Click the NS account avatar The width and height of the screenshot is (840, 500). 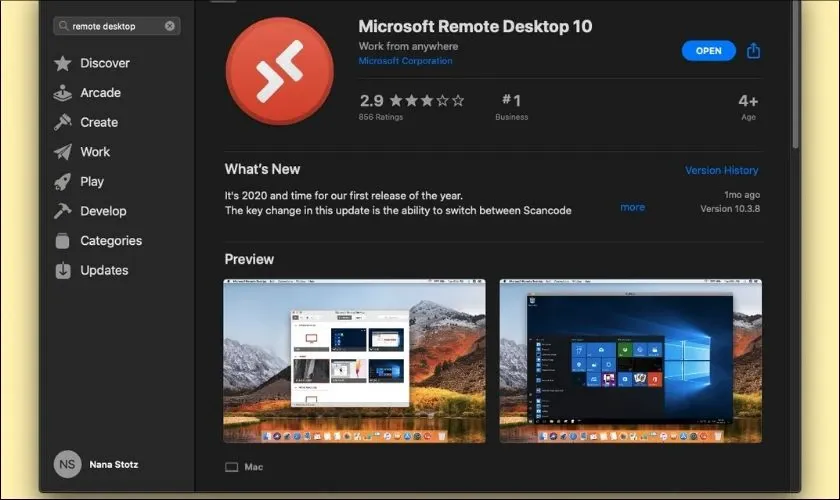point(68,464)
